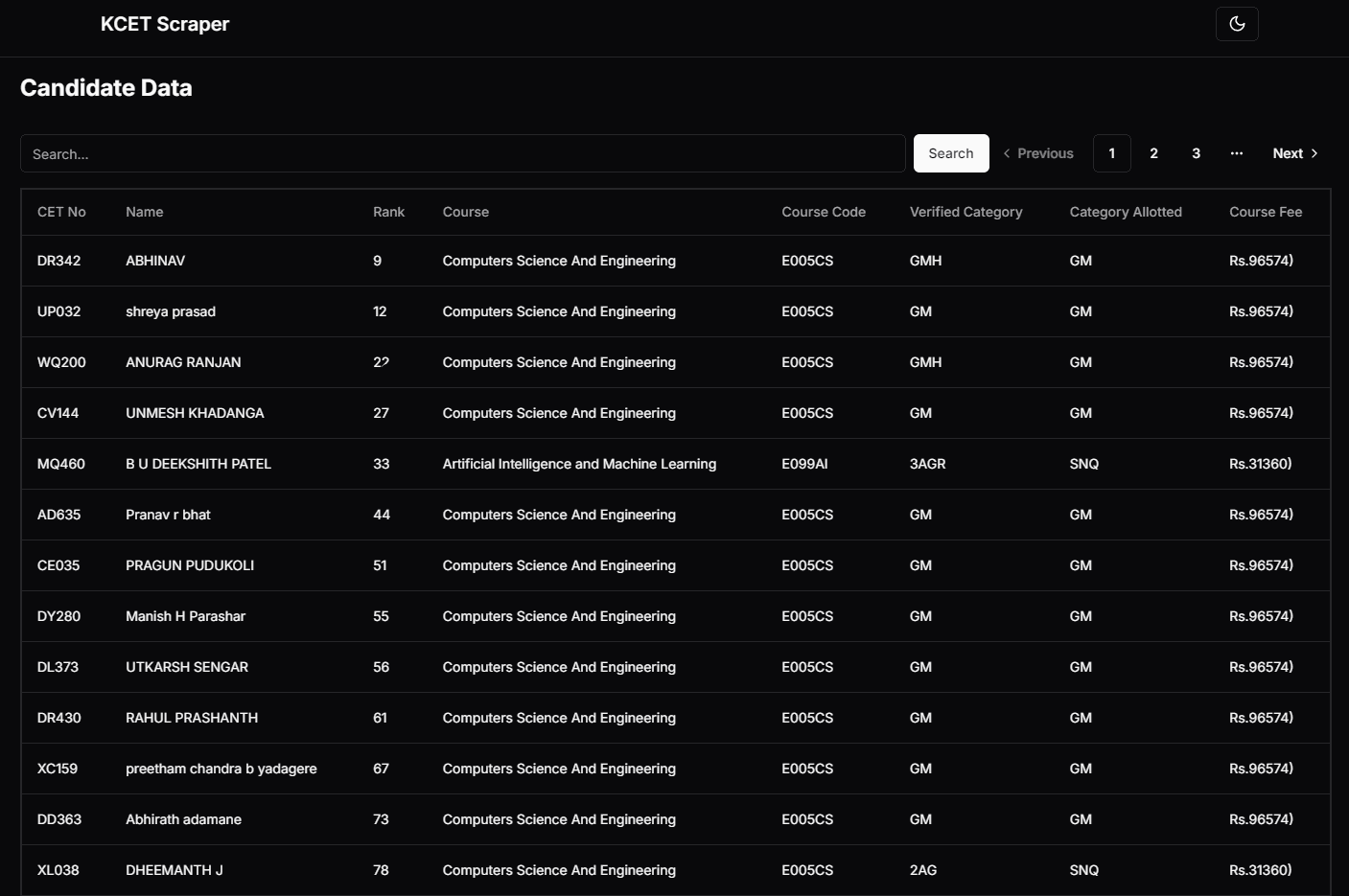Go to the Next page
This screenshot has height=896, width=1349.
1295,153
